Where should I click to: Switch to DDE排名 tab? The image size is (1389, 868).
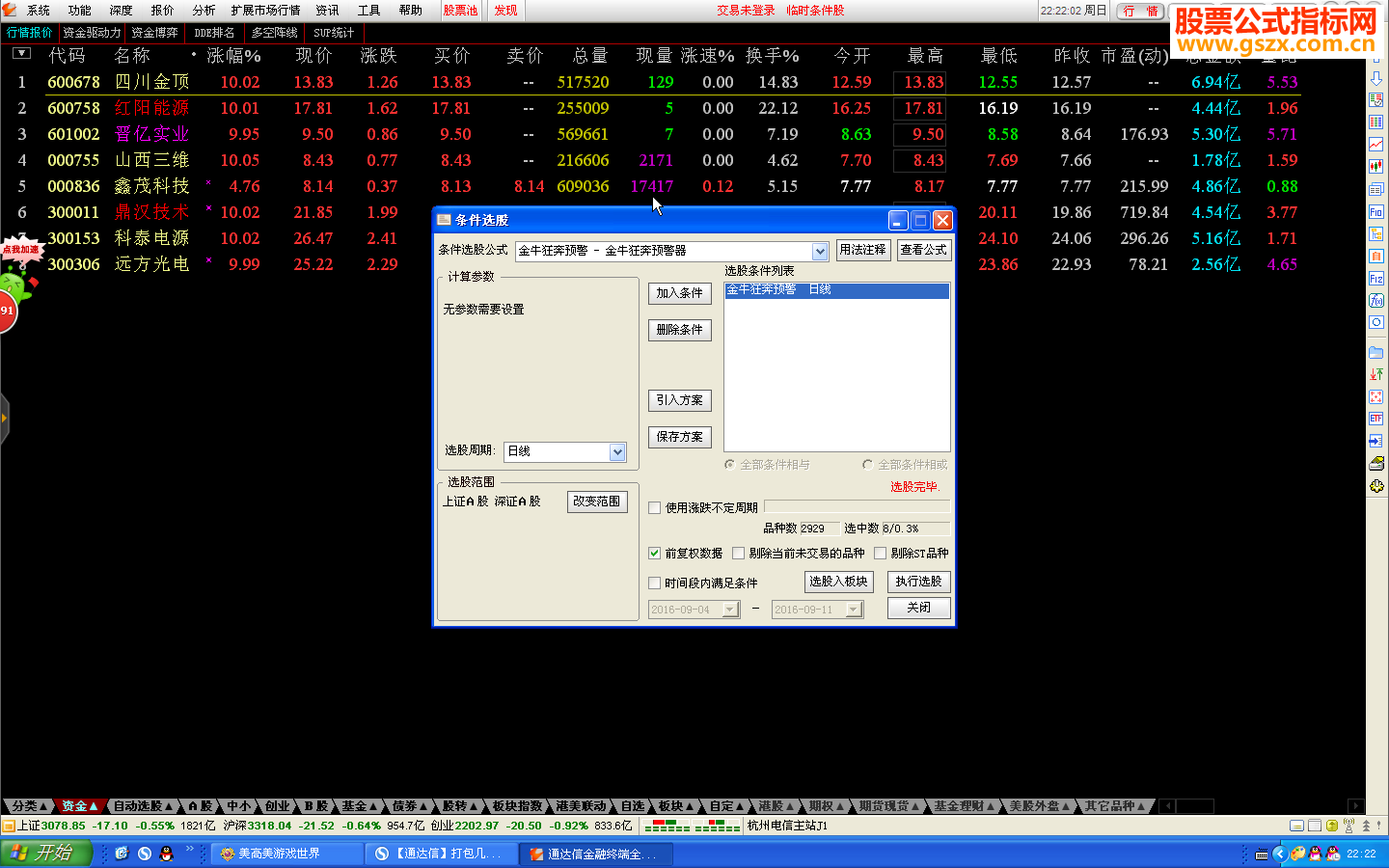tap(214, 33)
